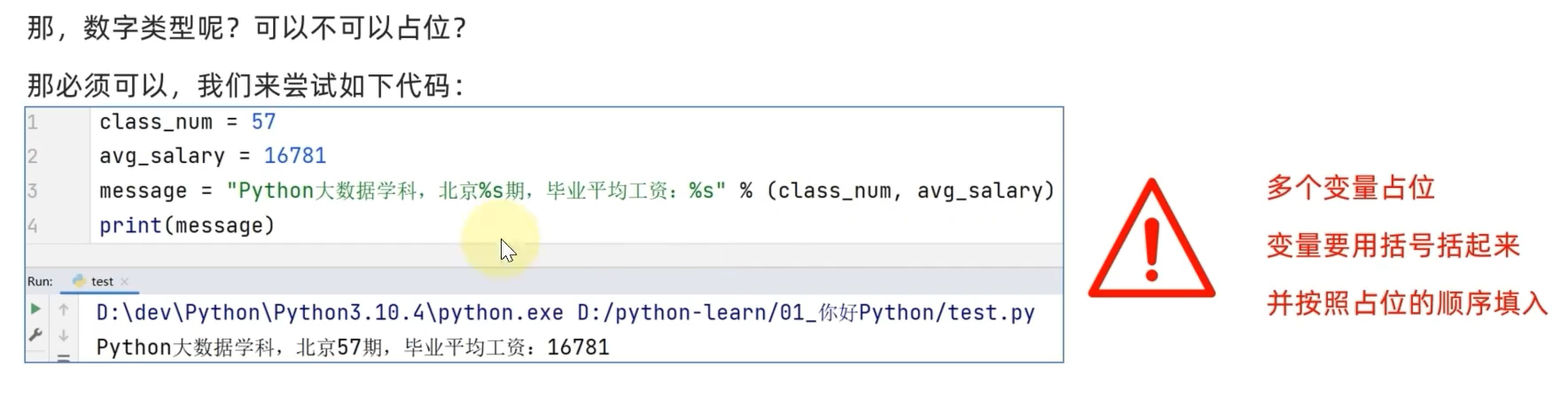Click the soft-wrap icon below down arrow
The width and height of the screenshot is (1568, 414).
(64, 357)
